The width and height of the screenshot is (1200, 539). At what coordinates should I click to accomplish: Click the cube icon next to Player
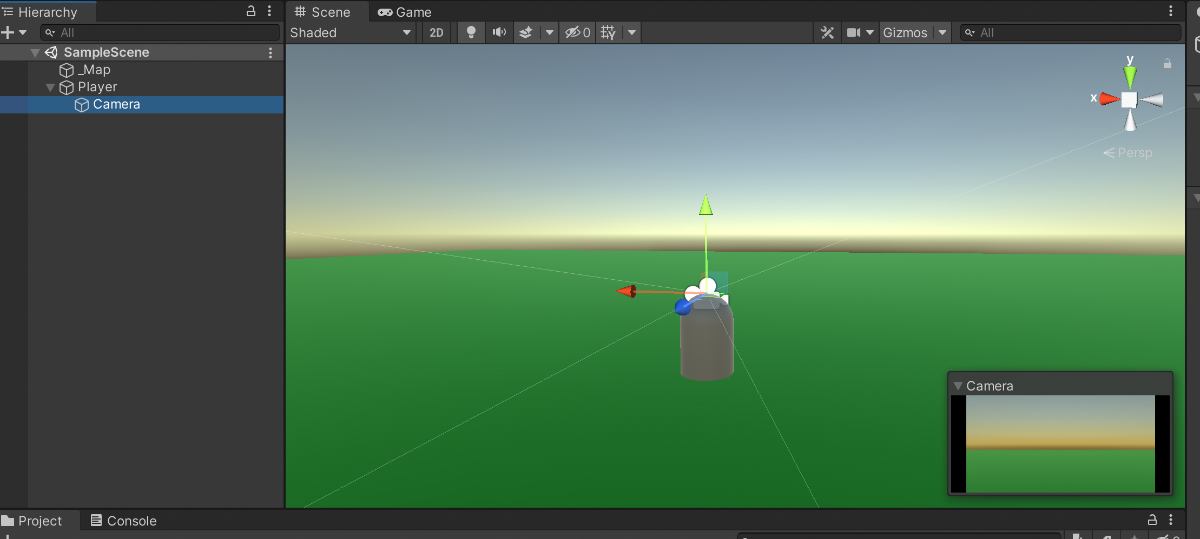(67, 87)
